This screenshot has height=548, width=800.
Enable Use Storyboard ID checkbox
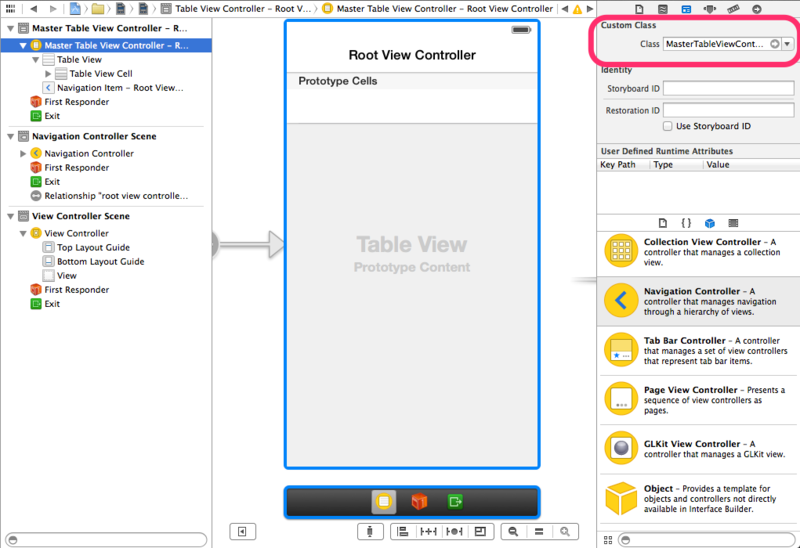point(667,126)
